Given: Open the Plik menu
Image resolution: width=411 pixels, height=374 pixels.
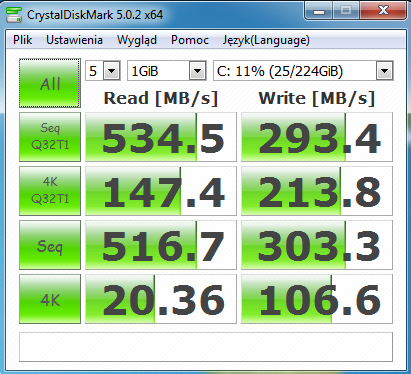Looking at the screenshot, I should (23, 40).
